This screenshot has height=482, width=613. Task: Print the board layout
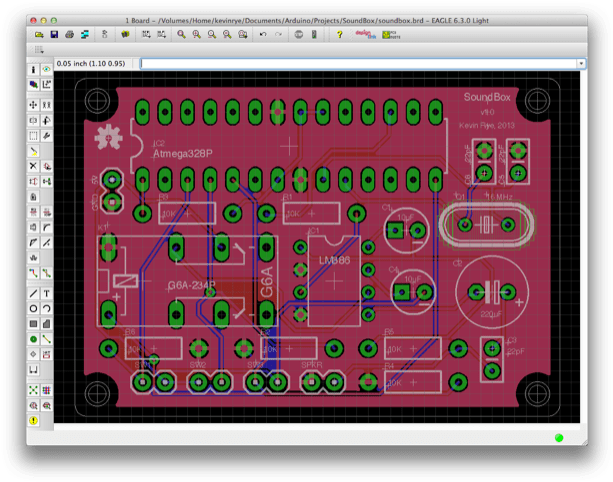coord(69,35)
